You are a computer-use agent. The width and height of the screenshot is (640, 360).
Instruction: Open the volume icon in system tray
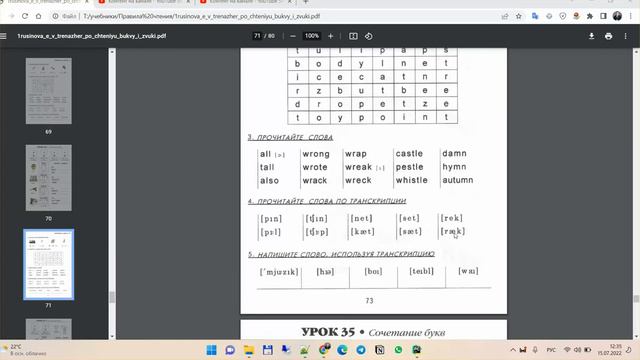coord(578,350)
